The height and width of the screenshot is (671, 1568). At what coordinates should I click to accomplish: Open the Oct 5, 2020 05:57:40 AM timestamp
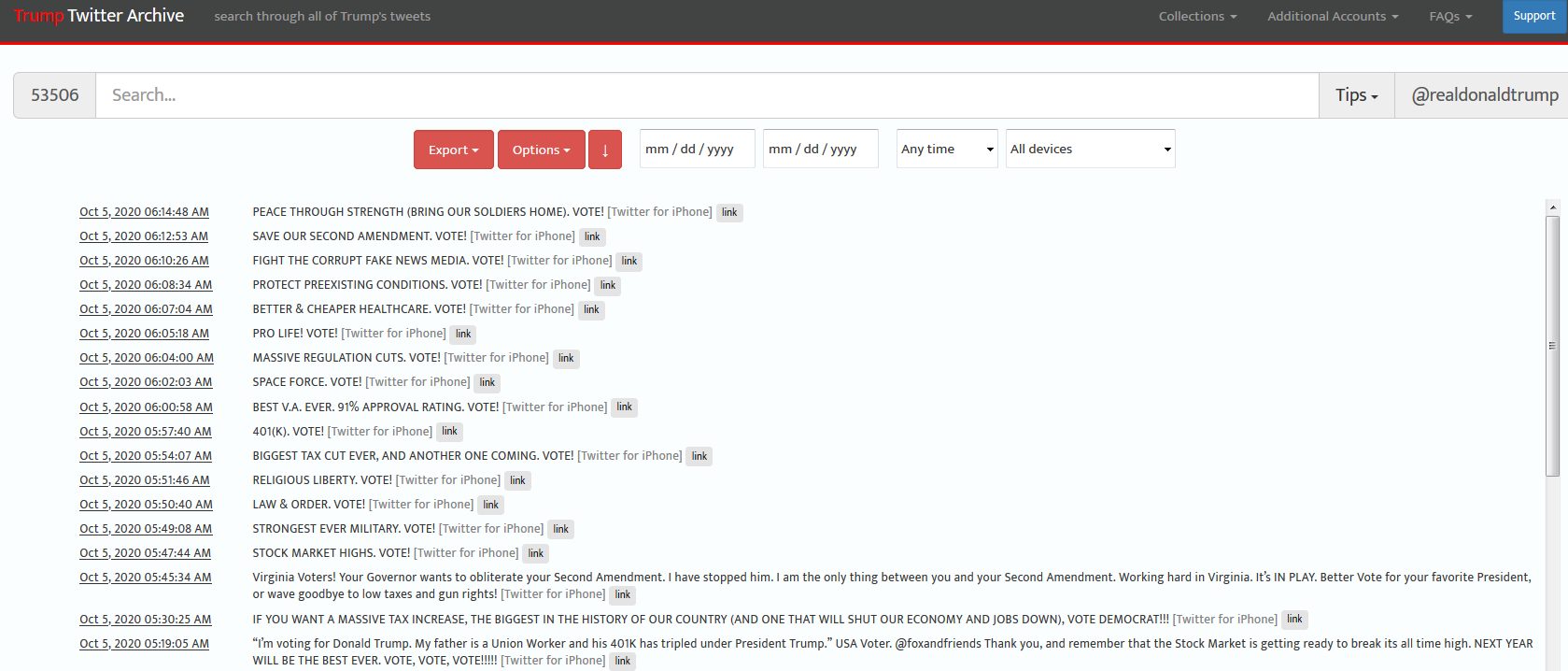(x=146, y=432)
